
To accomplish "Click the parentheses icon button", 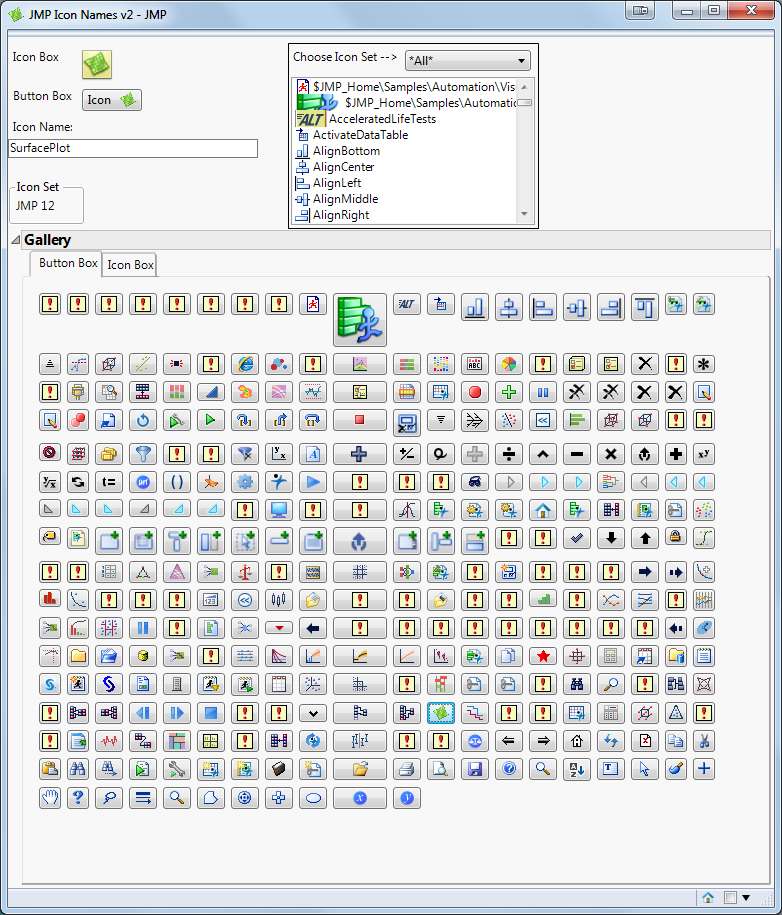I will pyautogui.click(x=177, y=482).
